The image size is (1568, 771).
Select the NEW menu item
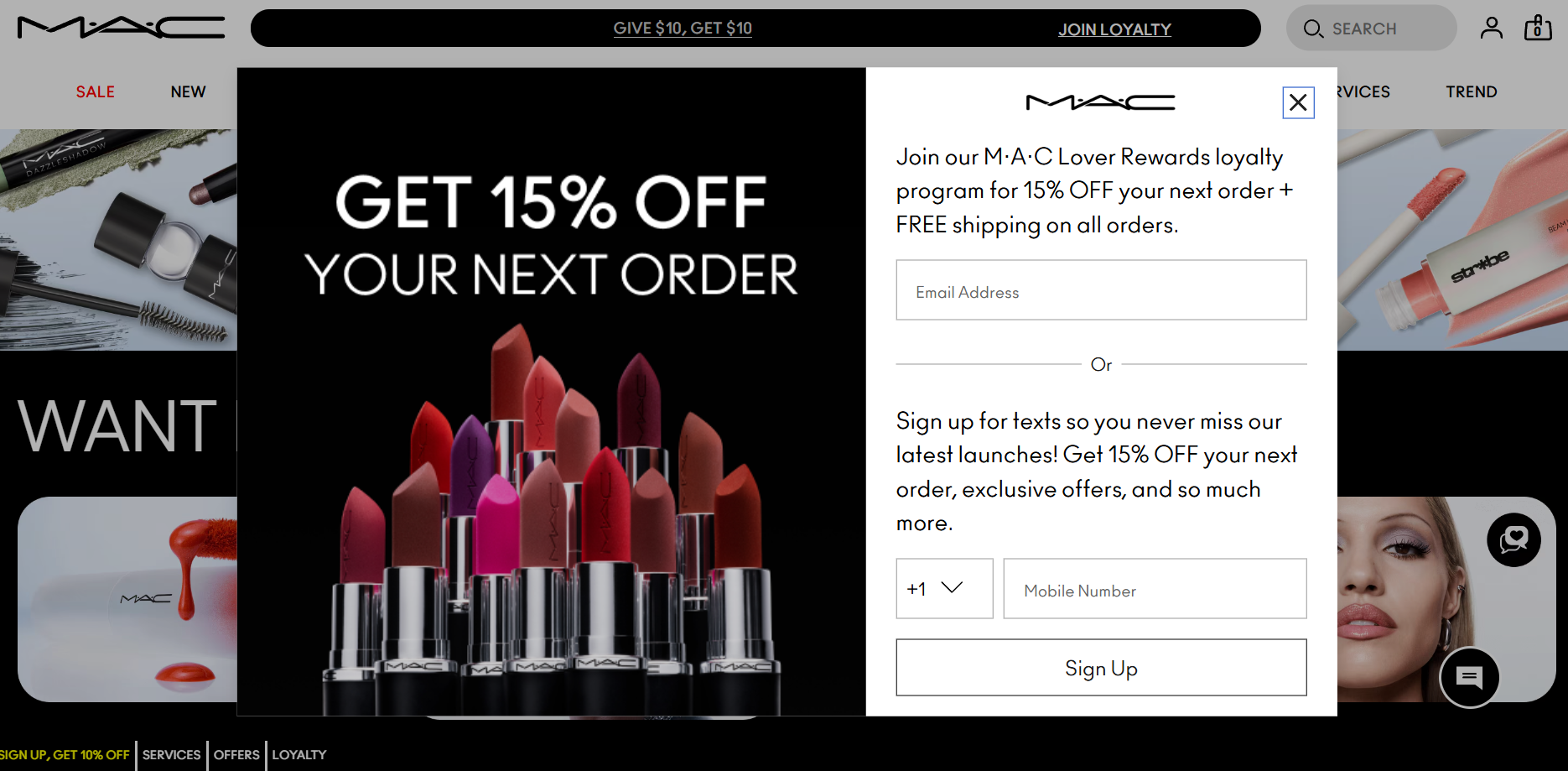click(x=188, y=92)
